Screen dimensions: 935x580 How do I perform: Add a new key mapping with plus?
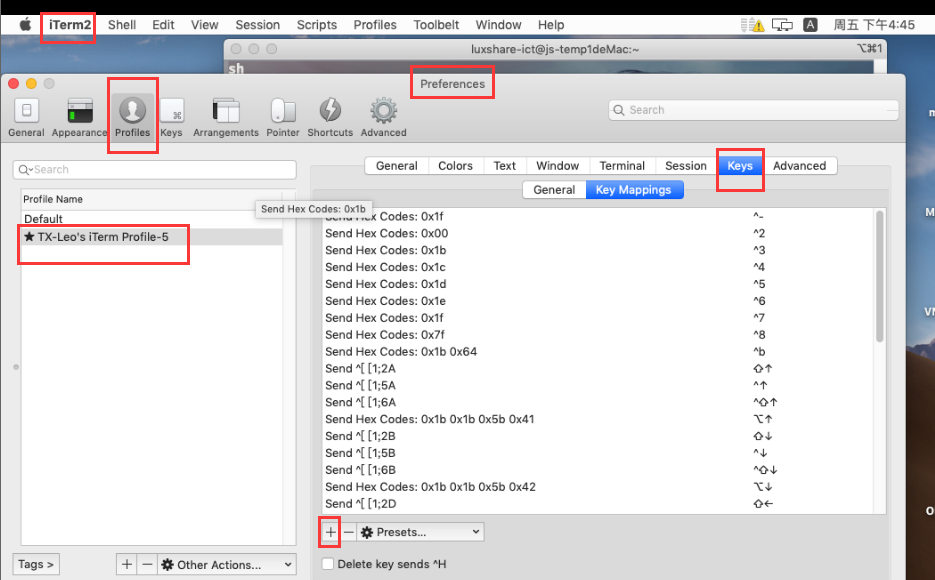[x=330, y=532]
